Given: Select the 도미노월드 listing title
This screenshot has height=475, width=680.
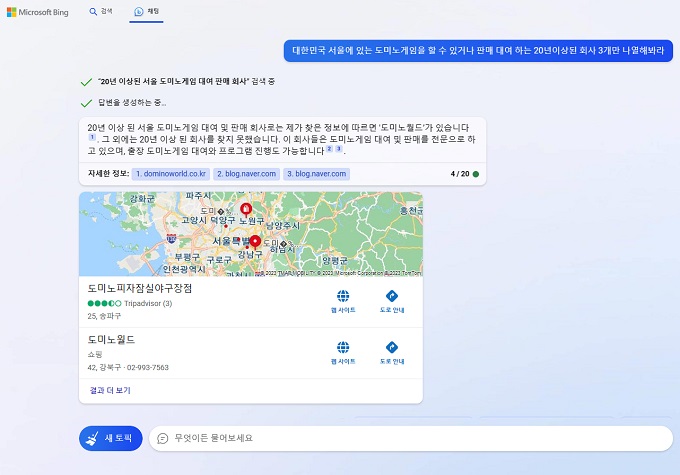Looking at the screenshot, I should coord(111,340).
